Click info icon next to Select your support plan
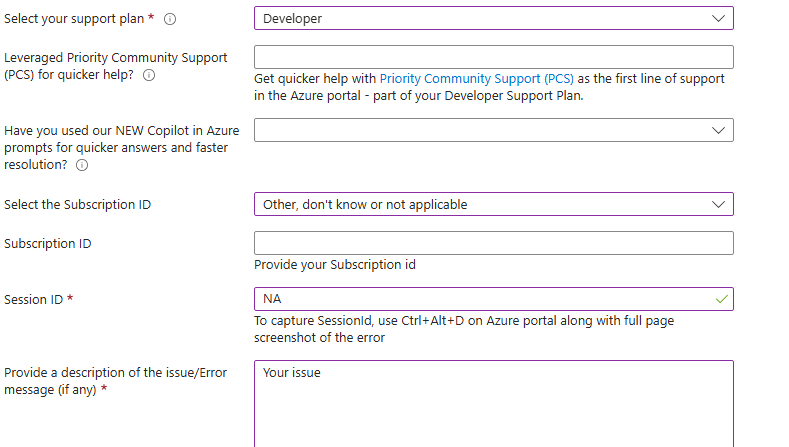Screen dimensions: 789x447 (170, 19)
